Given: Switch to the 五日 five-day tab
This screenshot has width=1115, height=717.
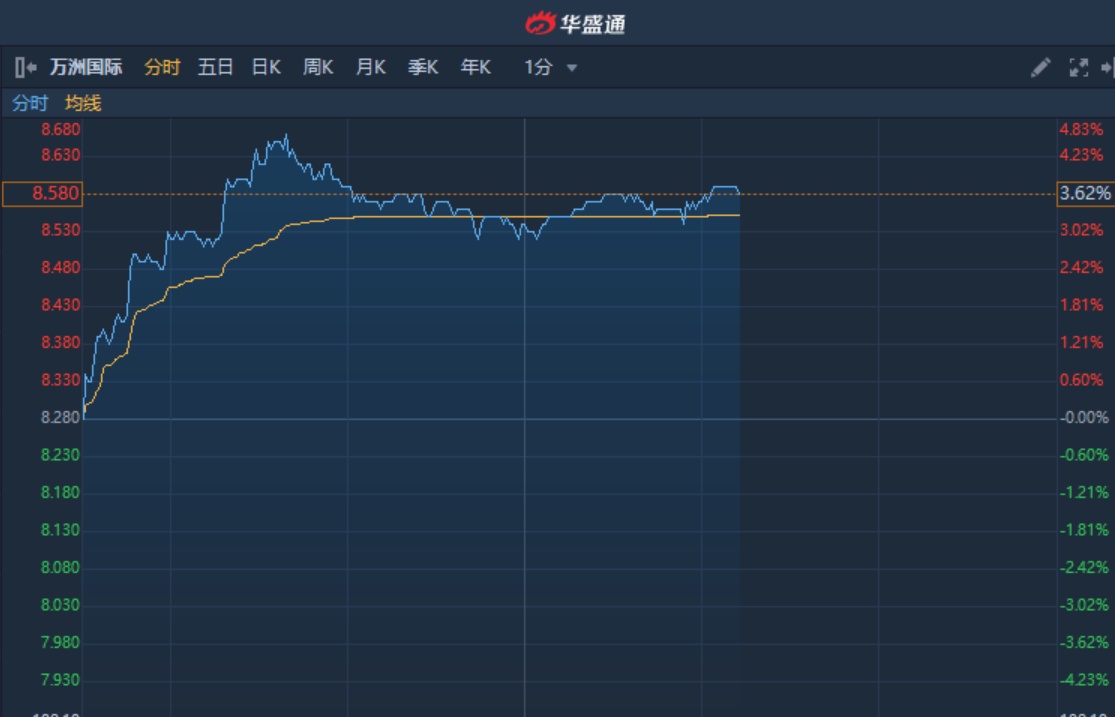Looking at the screenshot, I should click(x=215, y=68).
